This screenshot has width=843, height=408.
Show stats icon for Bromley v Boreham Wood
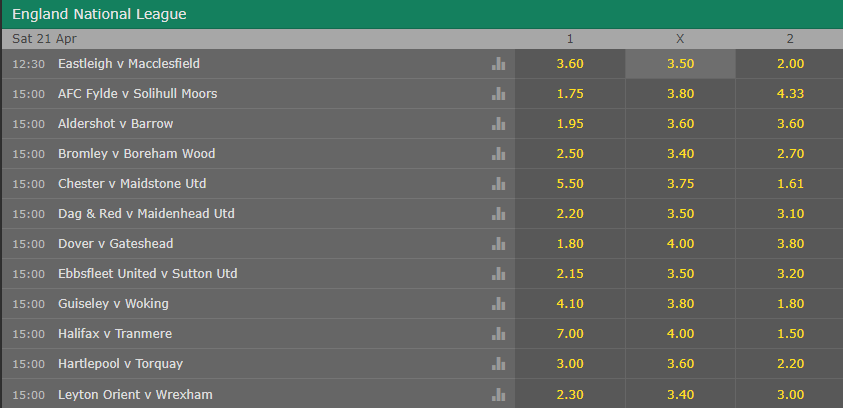[x=498, y=154]
